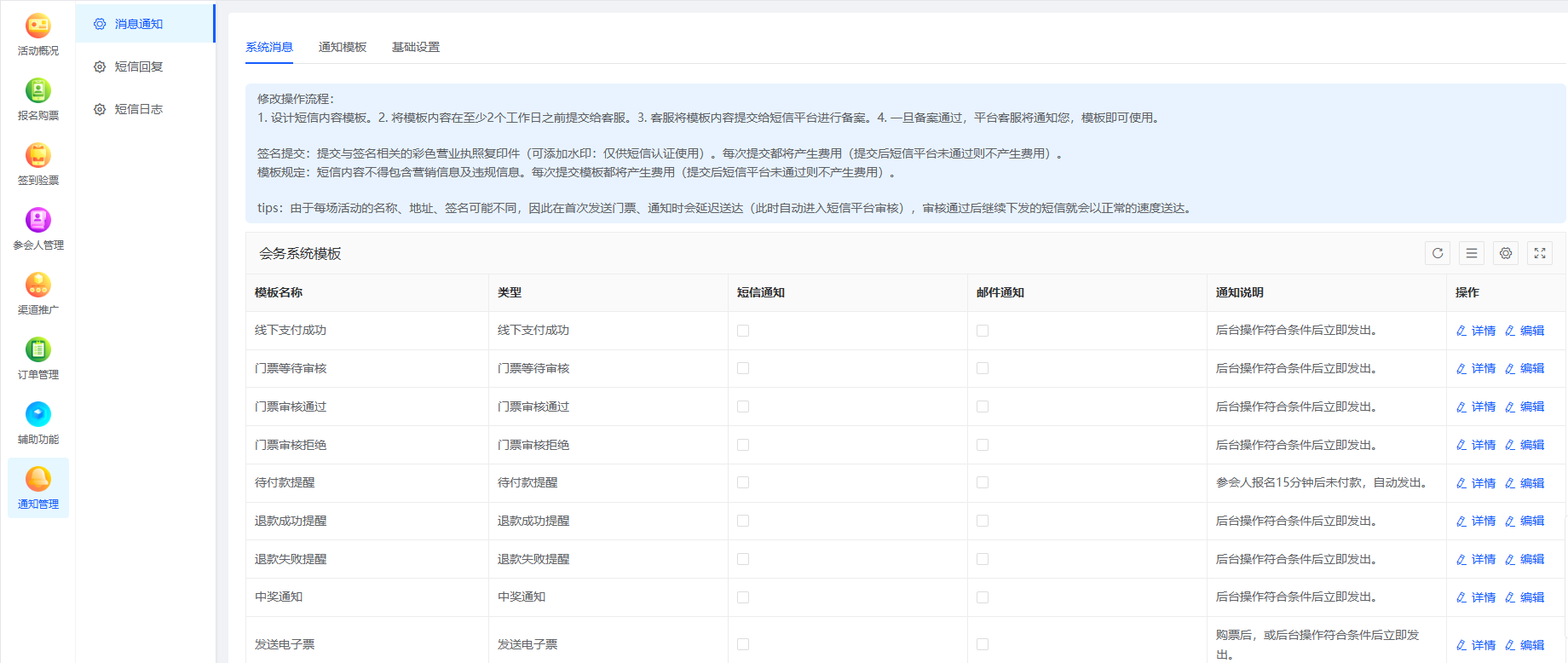Click 详情 for 门票审核通过 row
Image resolution: width=1568 pixels, height=663 pixels.
1476,407
